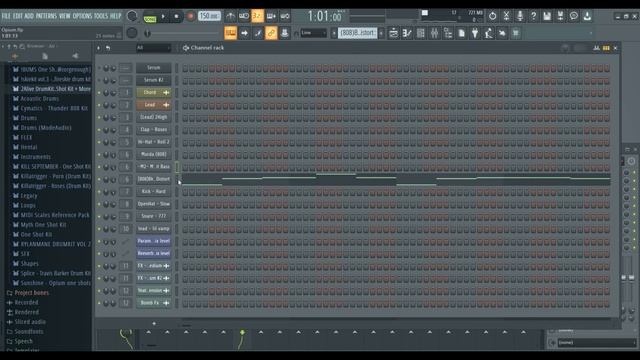The image size is (640, 360).
Task: Select the Kick - Hard channel button
Action: pos(153,191)
